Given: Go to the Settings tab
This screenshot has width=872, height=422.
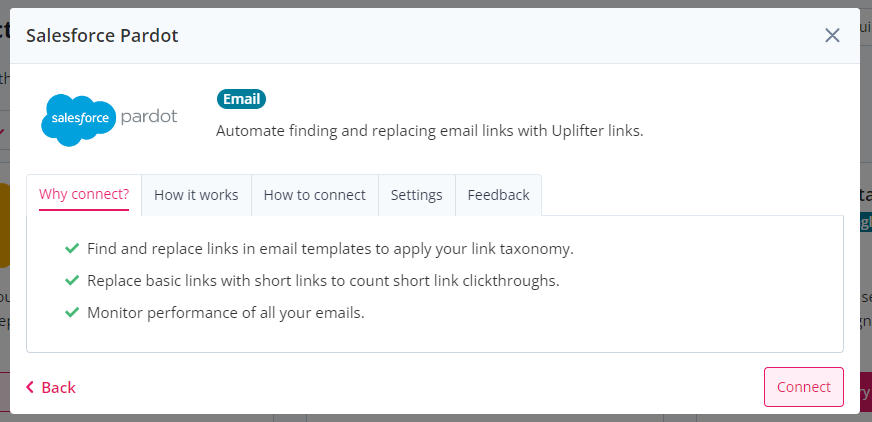Looking at the screenshot, I should point(417,195).
